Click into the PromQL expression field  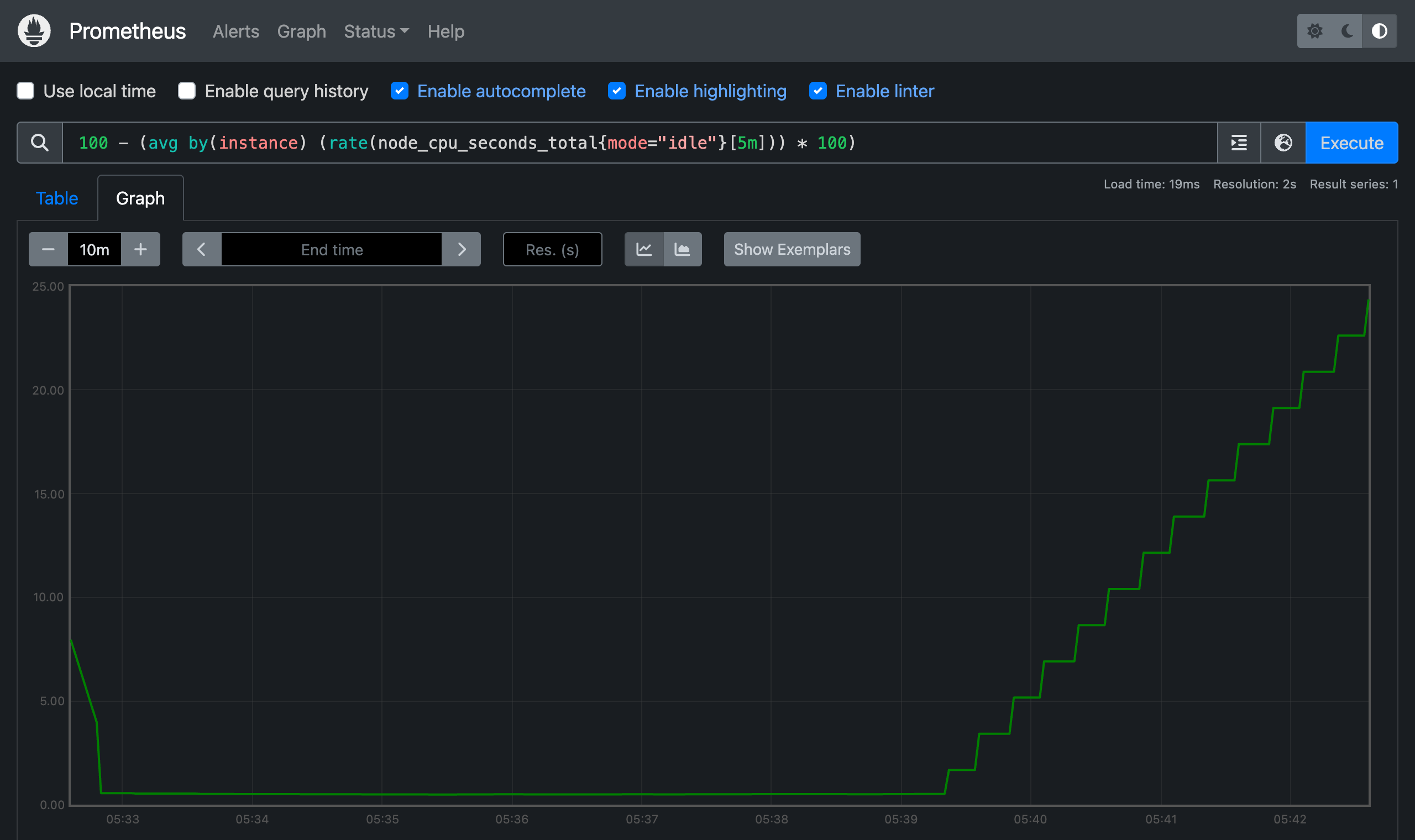point(640,143)
